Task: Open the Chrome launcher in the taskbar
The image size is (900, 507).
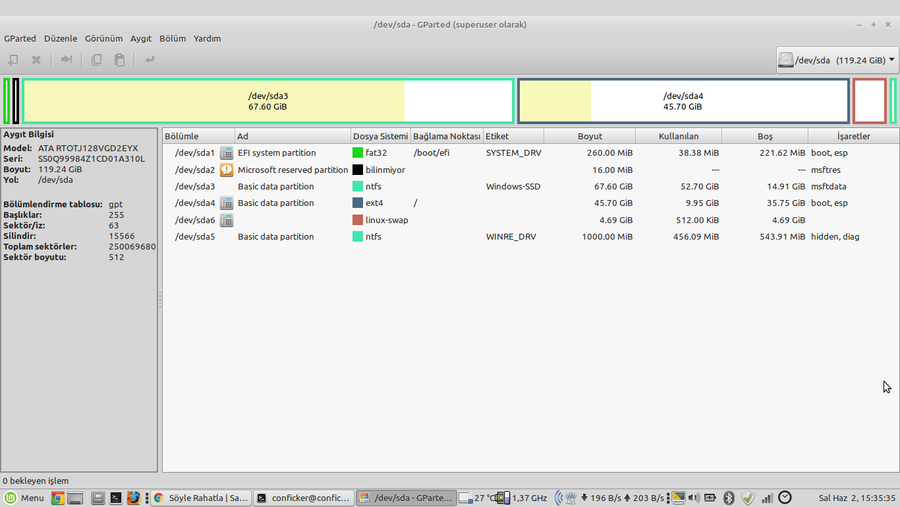Action: coord(57,498)
